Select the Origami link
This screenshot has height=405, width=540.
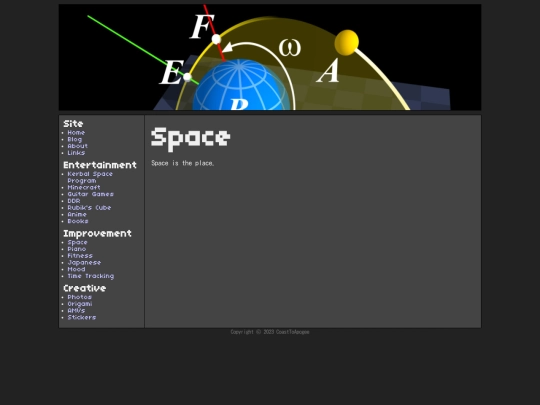coord(80,304)
